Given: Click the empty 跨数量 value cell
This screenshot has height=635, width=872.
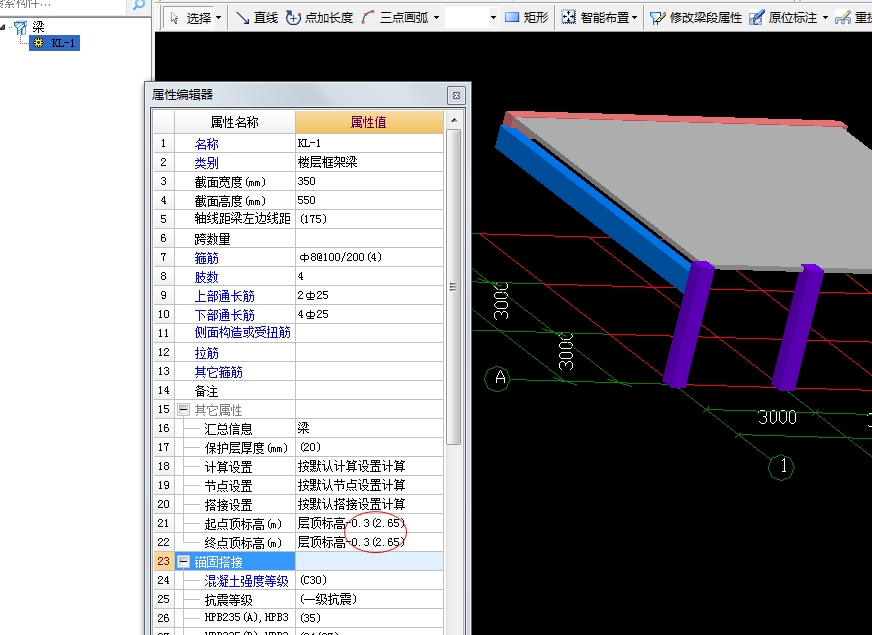Looking at the screenshot, I should [x=369, y=239].
